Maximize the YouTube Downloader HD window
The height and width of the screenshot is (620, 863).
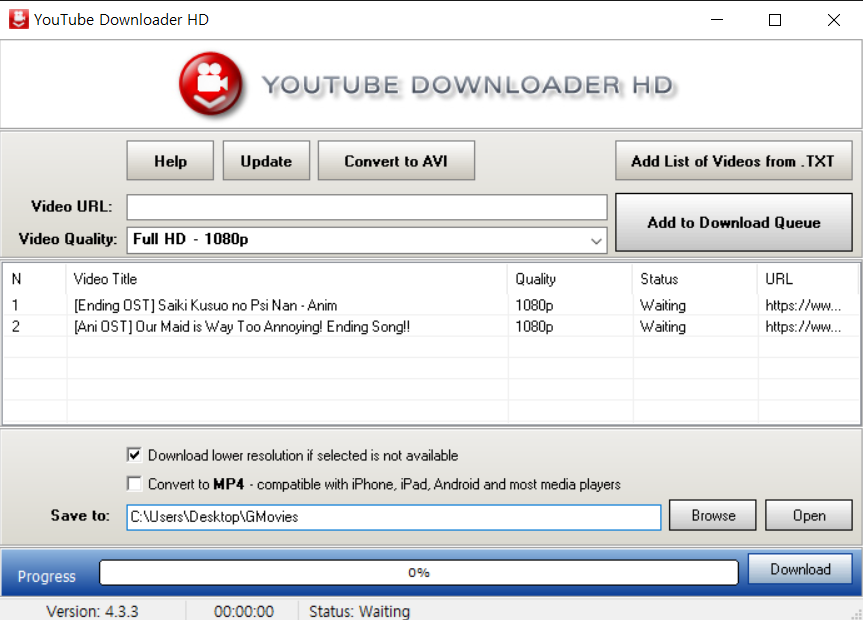click(775, 20)
